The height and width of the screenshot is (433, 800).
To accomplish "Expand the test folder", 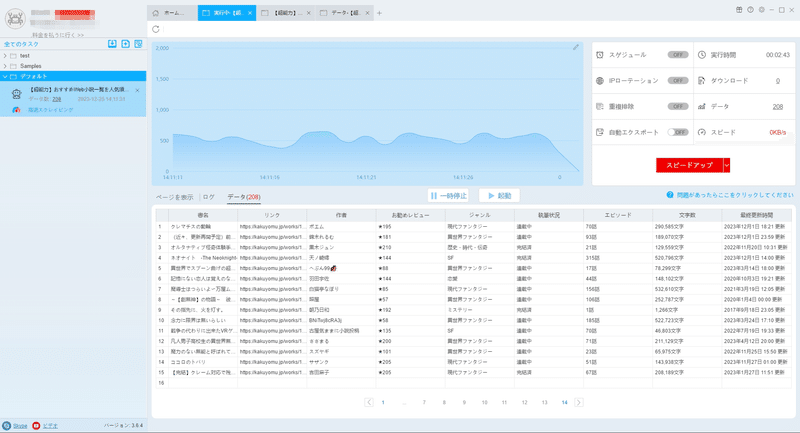I will tap(5, 56).
